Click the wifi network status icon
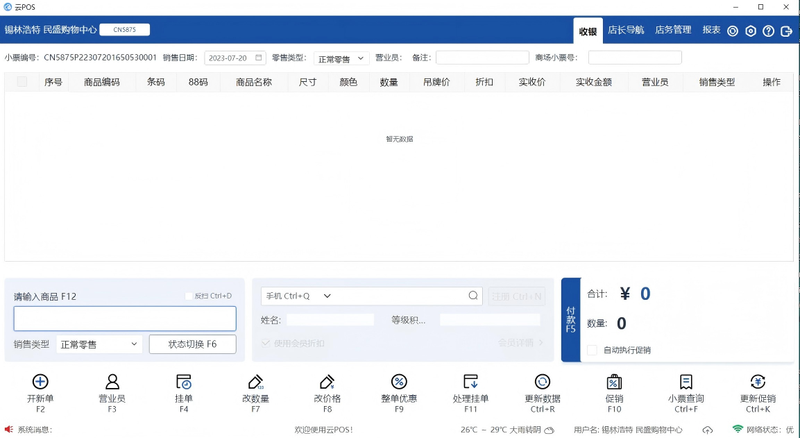This screenshot has width=800, height=438. click(737, 429)
